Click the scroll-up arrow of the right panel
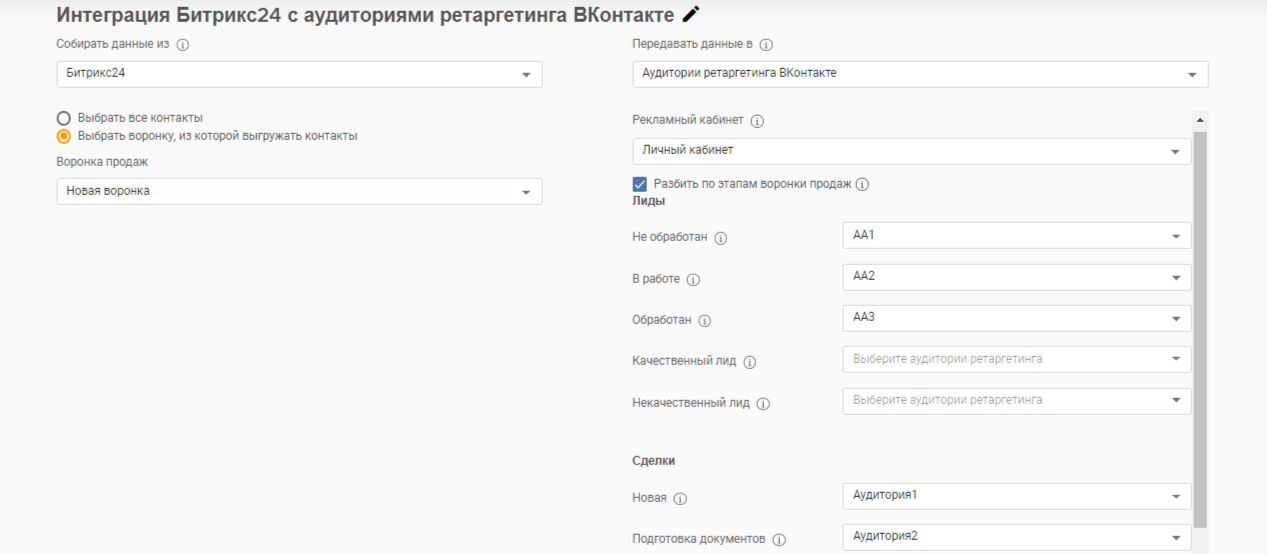 1200,119
